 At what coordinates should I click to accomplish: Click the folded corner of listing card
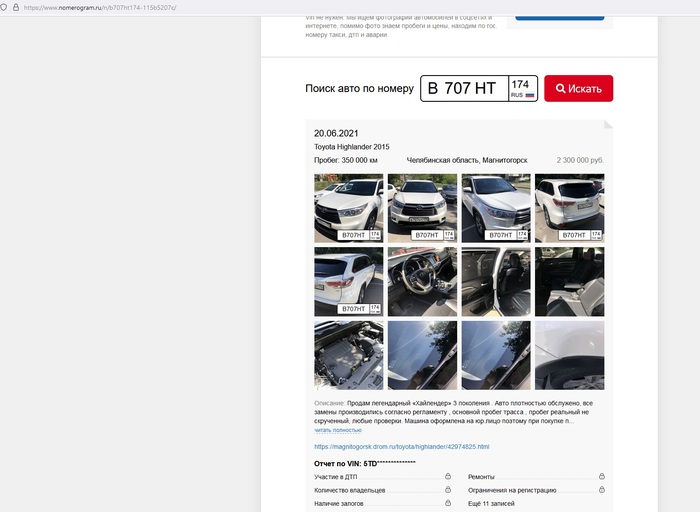[608, 124]
